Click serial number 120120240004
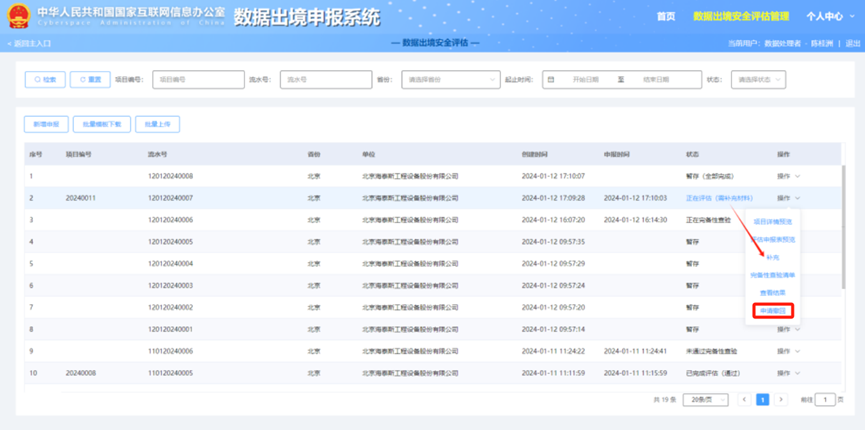 coord(170,263)
